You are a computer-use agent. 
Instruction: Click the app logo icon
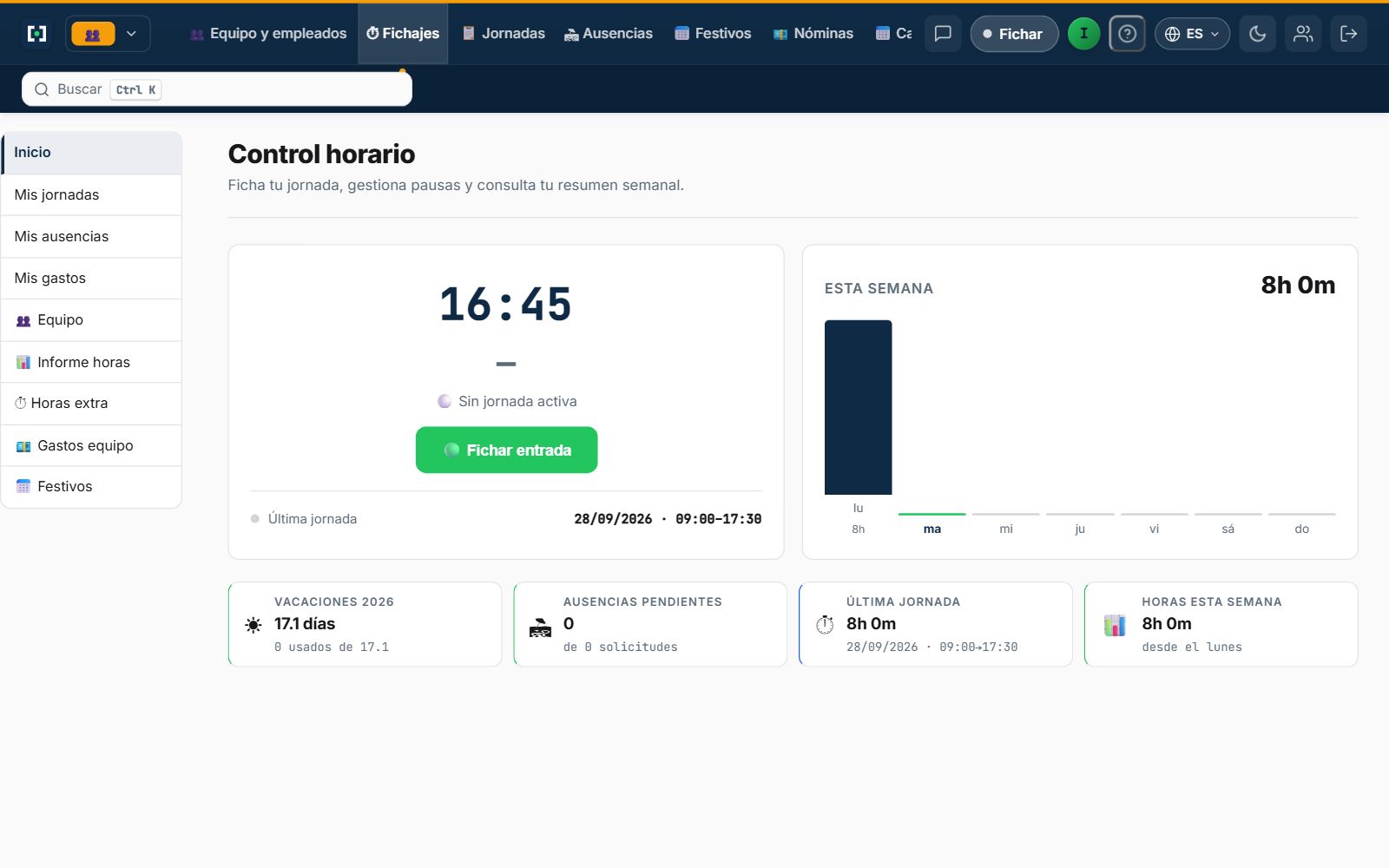tap(37, 34)
